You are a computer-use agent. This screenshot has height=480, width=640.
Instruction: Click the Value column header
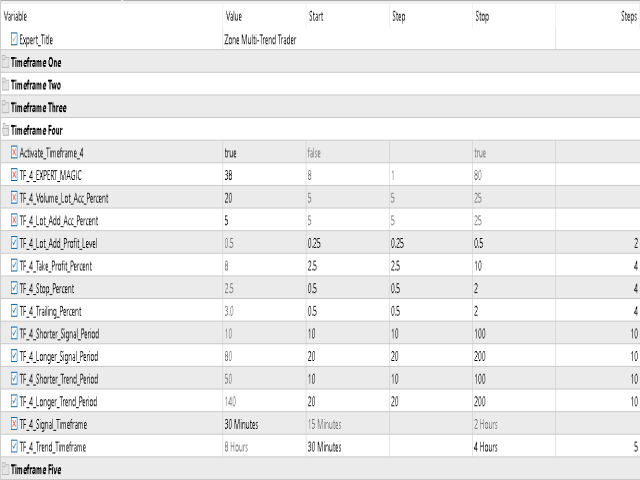pyautogui.click(x=264, y=16)
